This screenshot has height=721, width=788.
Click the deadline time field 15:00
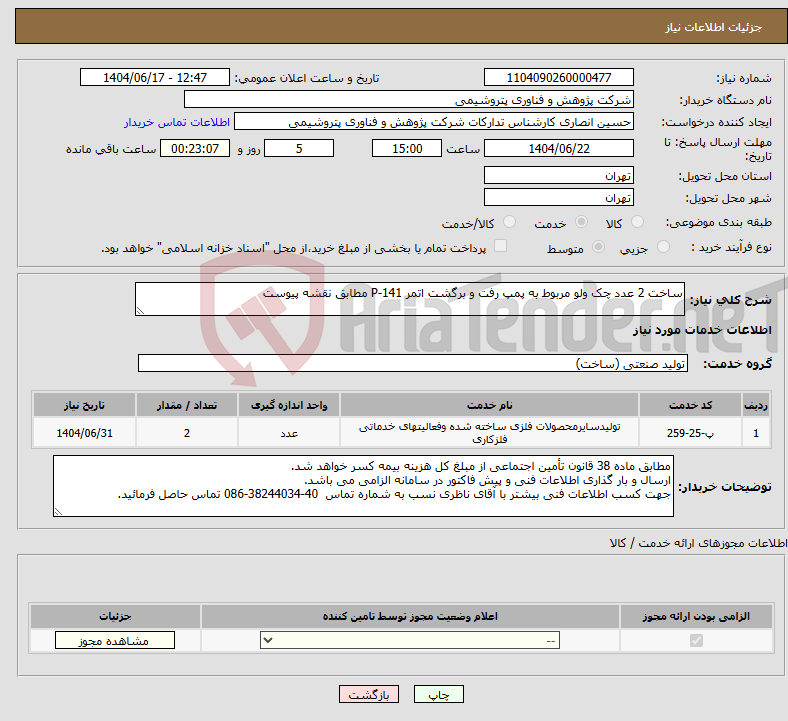coord(407,148)
